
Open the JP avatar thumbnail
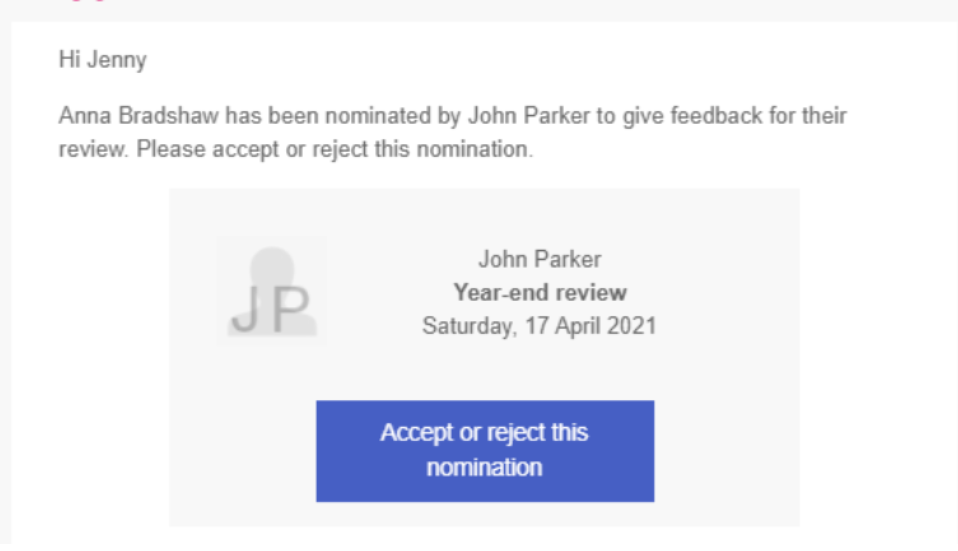272,291
